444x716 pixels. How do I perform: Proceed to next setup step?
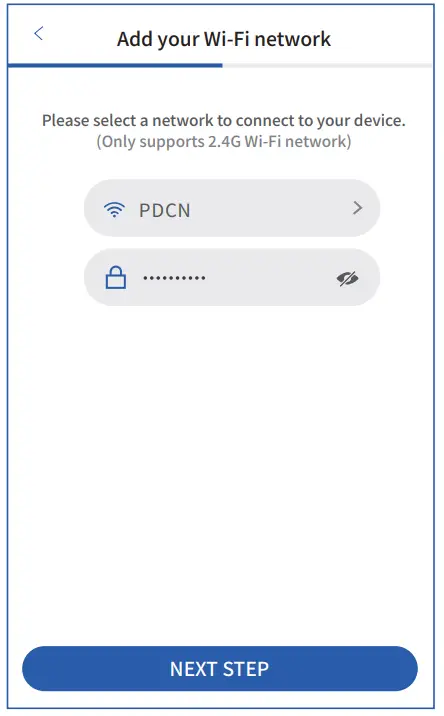(220, 669)
